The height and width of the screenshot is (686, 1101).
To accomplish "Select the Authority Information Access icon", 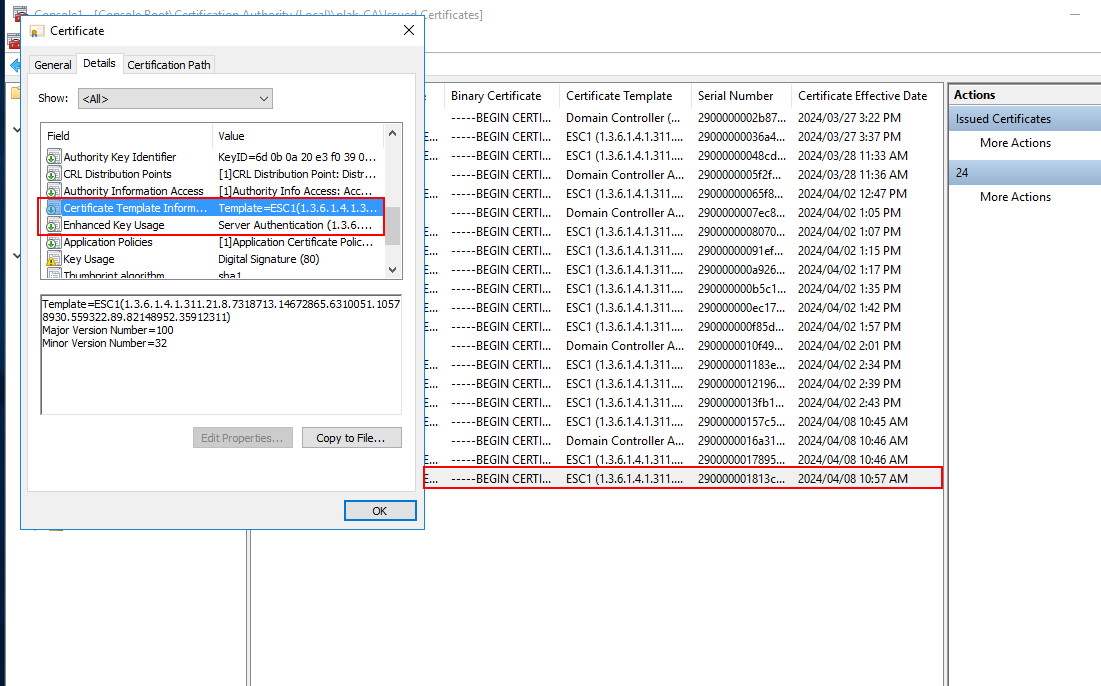I will tap(54, 191).
